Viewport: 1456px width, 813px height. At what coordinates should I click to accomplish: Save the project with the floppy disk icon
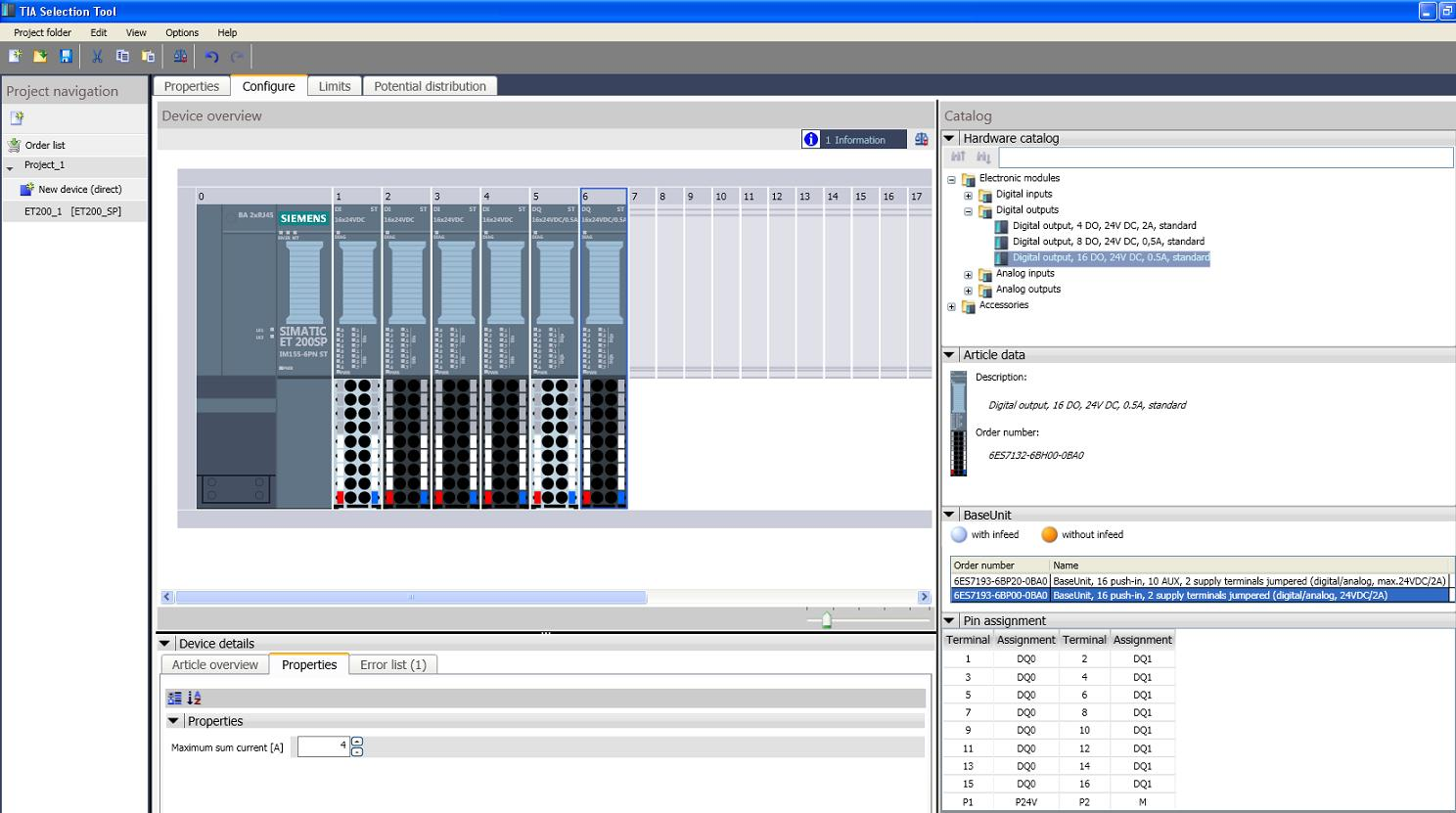pyautogui.click(x=66, y=57)
